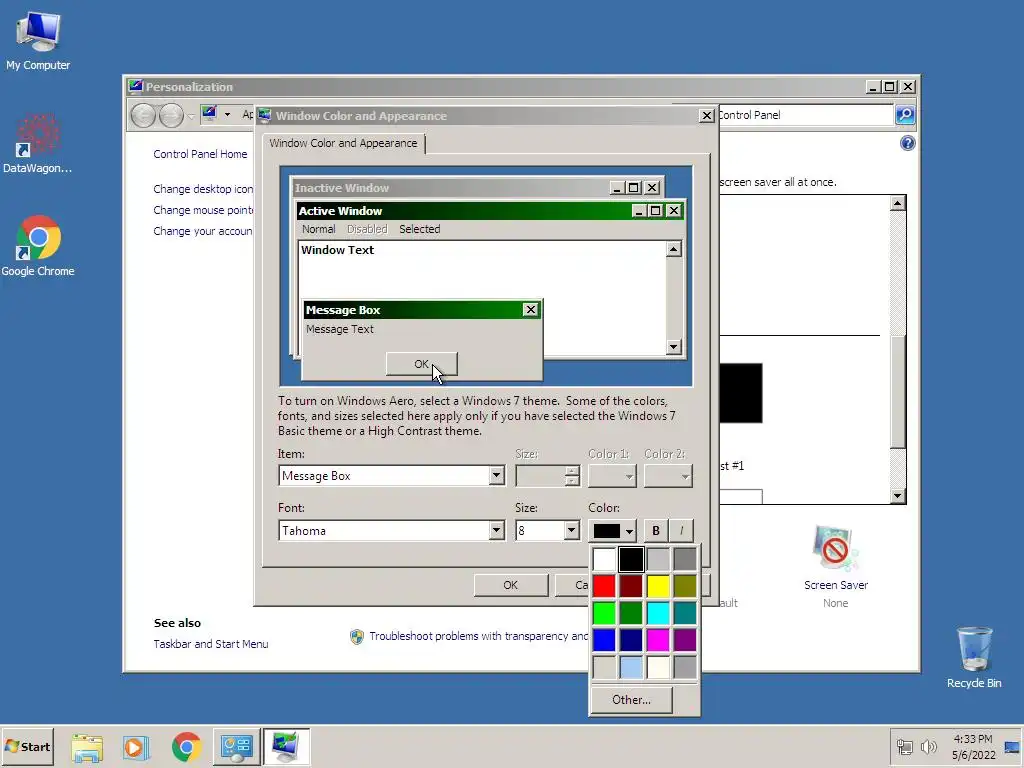This screenshot has height=768, width=1024.
Task: Select Personalization taskbar item
Action: (x=286, y=747)
